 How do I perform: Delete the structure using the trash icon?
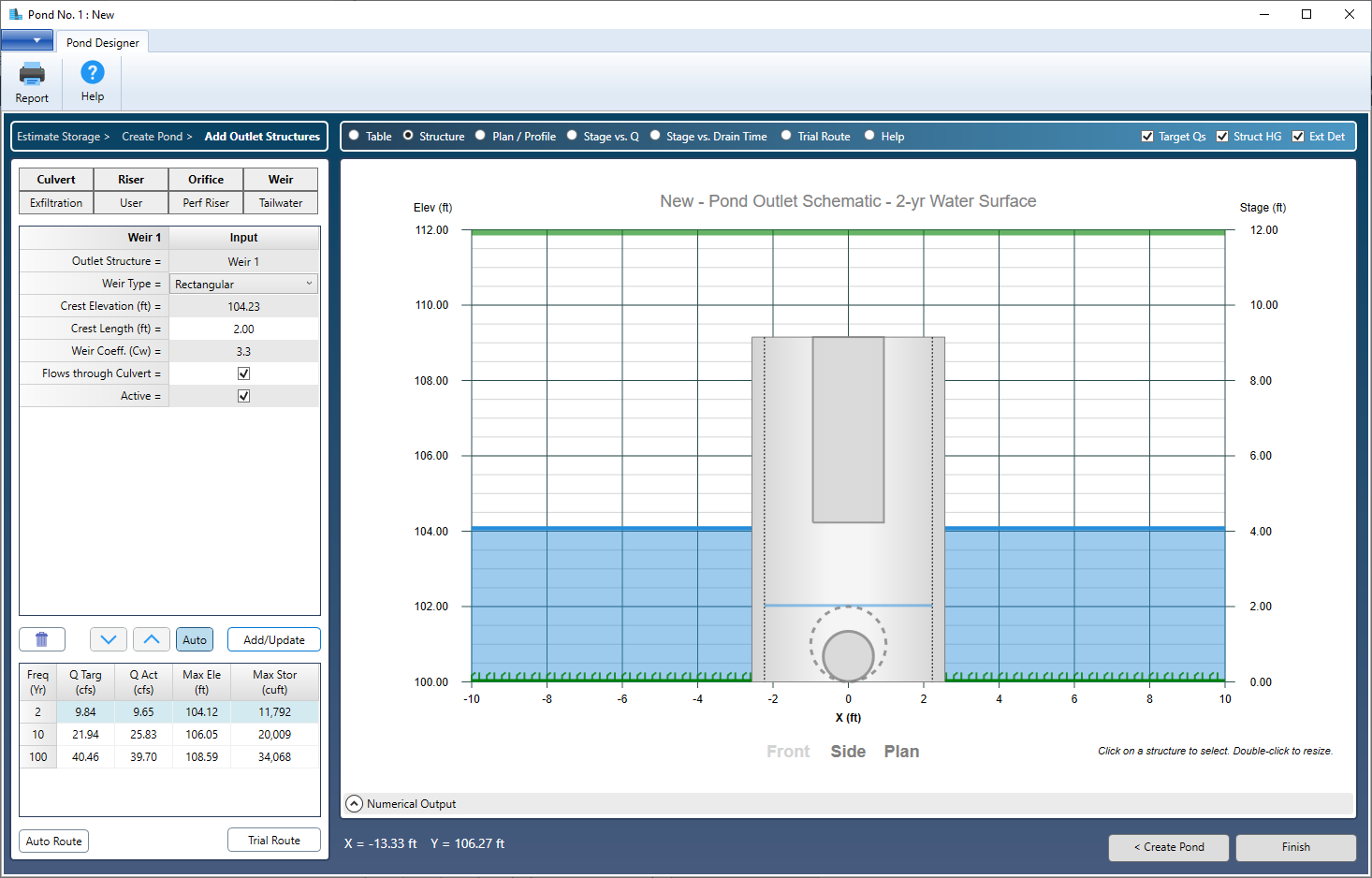[42, 639]
